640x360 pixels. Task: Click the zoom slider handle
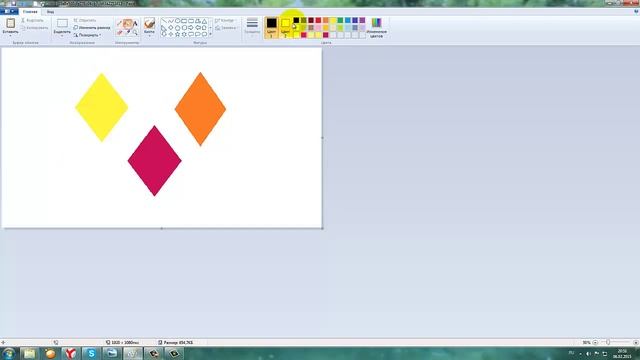(x=608, y=342)
